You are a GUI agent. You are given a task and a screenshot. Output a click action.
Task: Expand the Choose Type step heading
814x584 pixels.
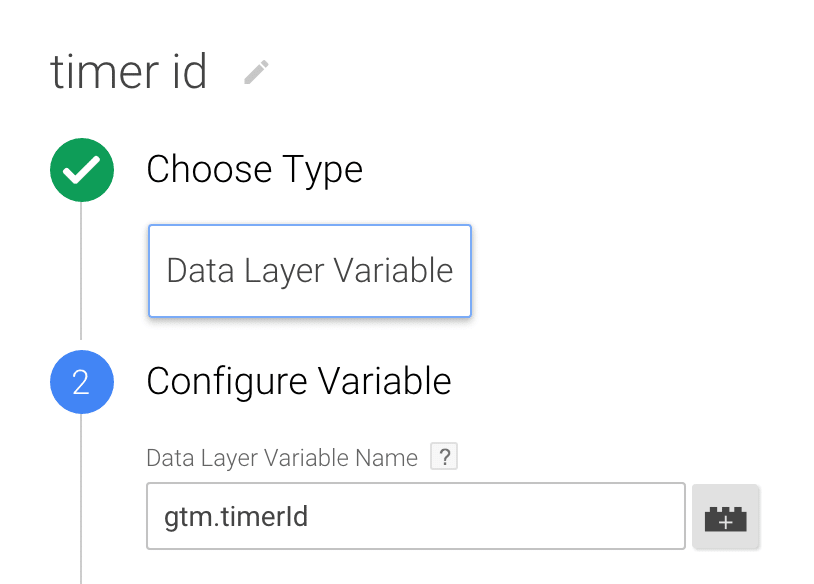pyautogui.click(x=254, y=170)
